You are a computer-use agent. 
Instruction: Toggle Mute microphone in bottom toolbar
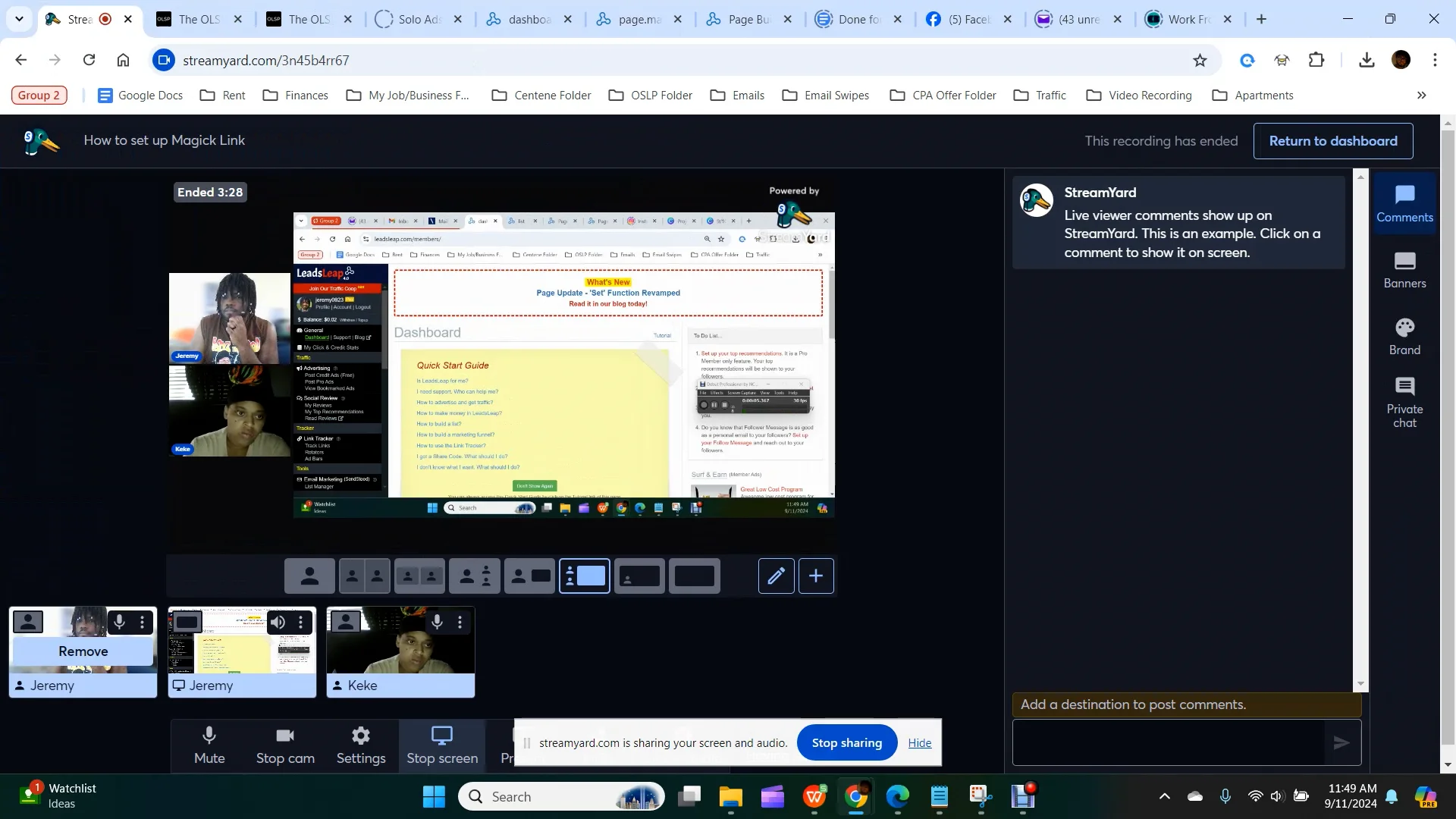209,745
